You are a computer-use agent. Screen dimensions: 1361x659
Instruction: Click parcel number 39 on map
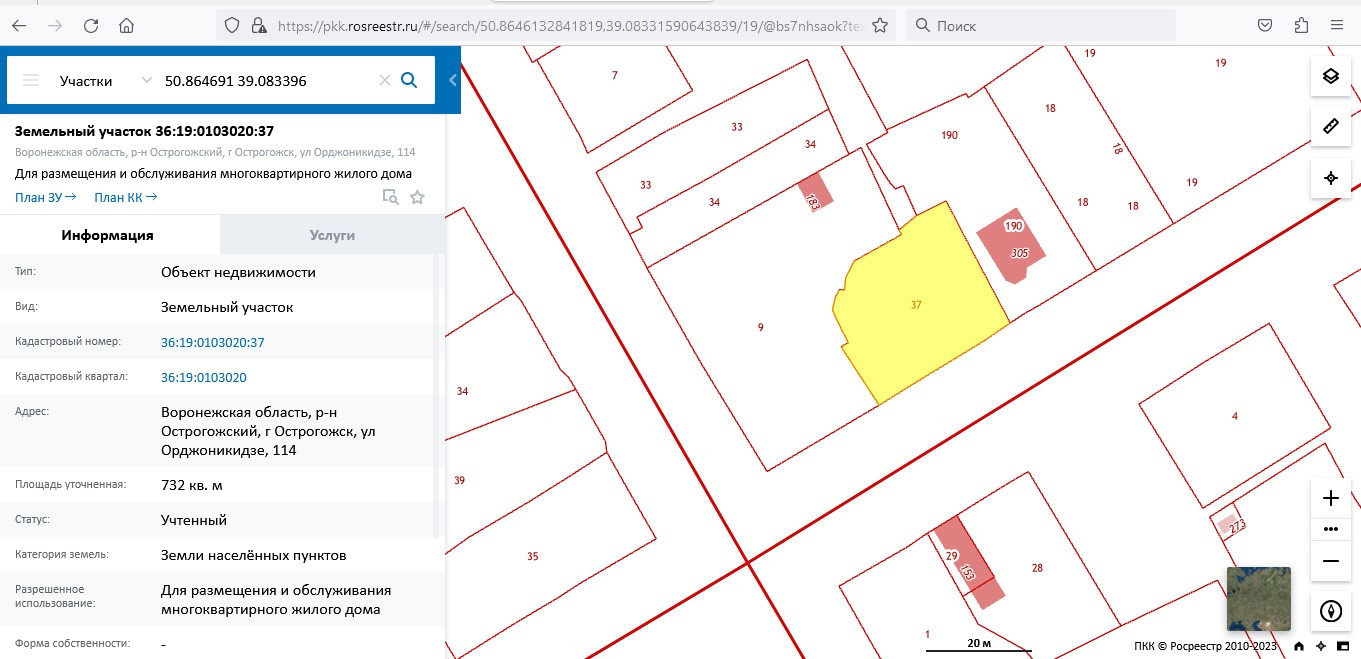click(460, 481)
